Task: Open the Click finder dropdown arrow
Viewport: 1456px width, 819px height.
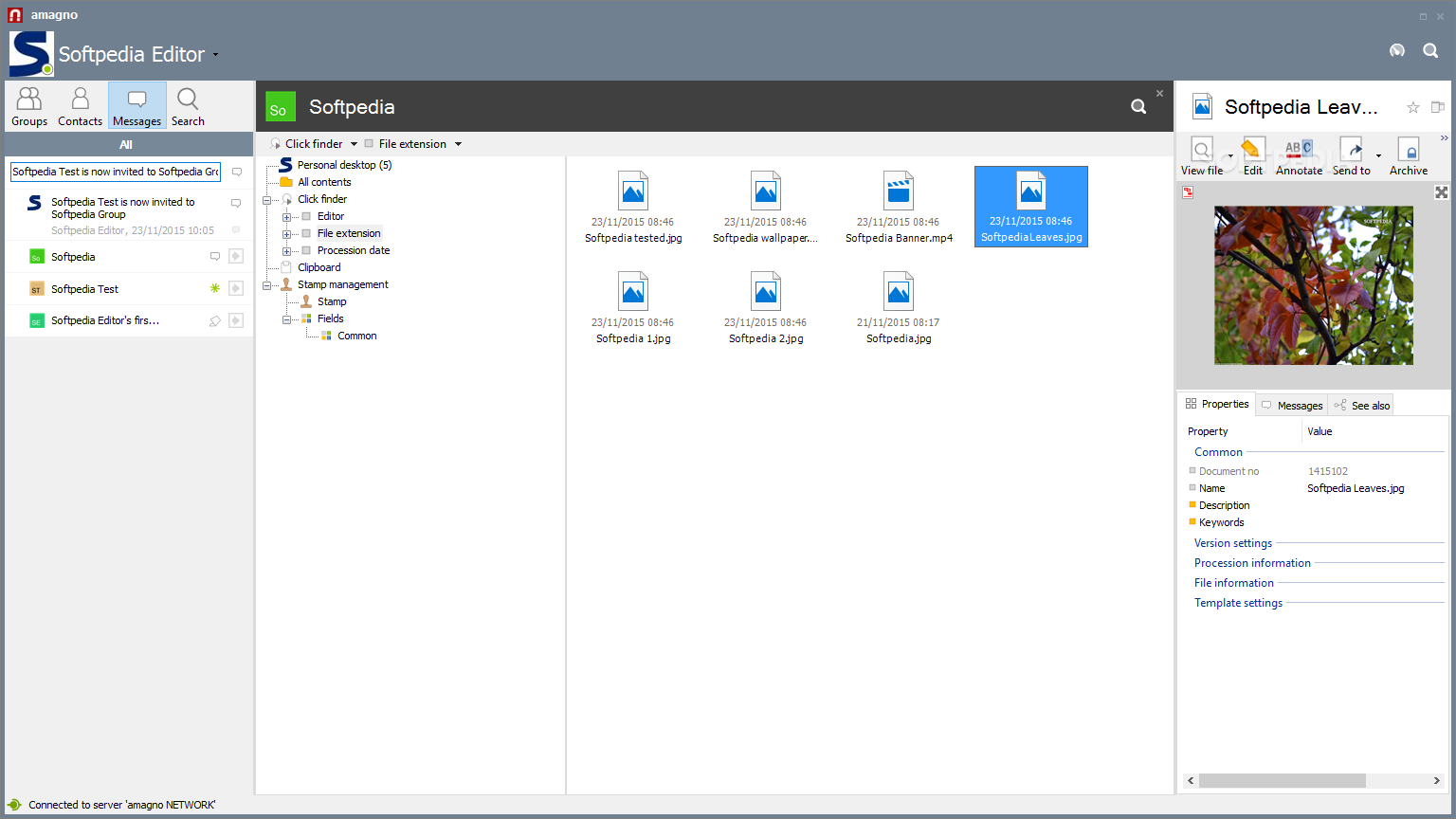Action: 355,144
